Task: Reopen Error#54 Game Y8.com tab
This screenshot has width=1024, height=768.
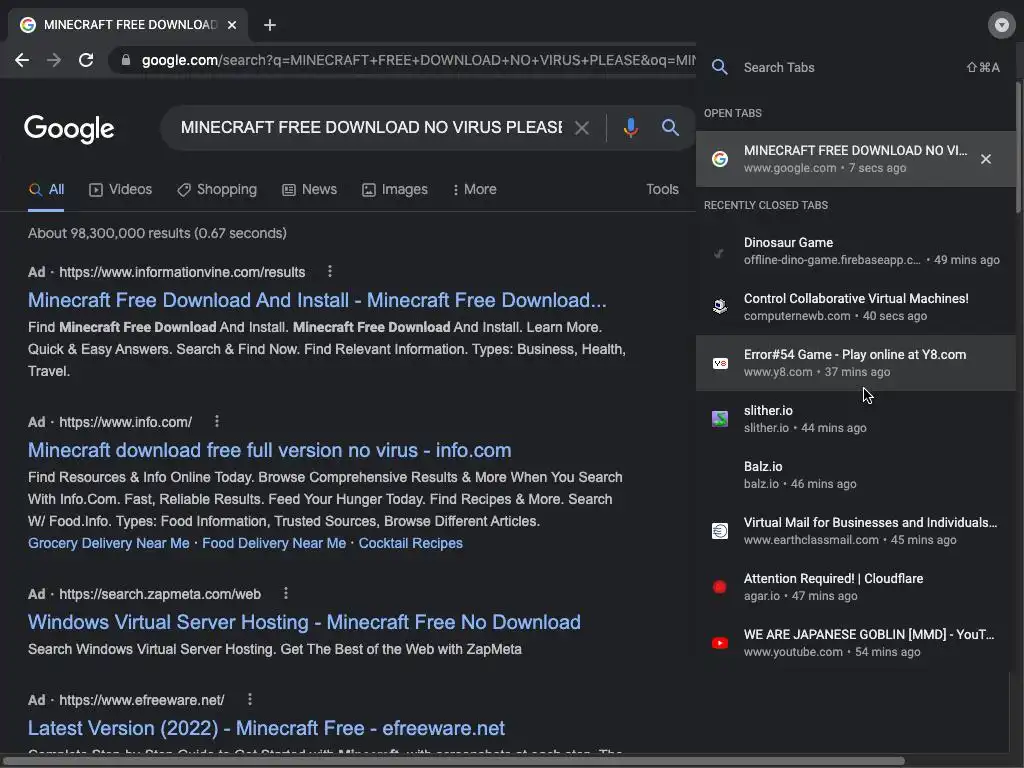Action: click(x=856, y=363)
